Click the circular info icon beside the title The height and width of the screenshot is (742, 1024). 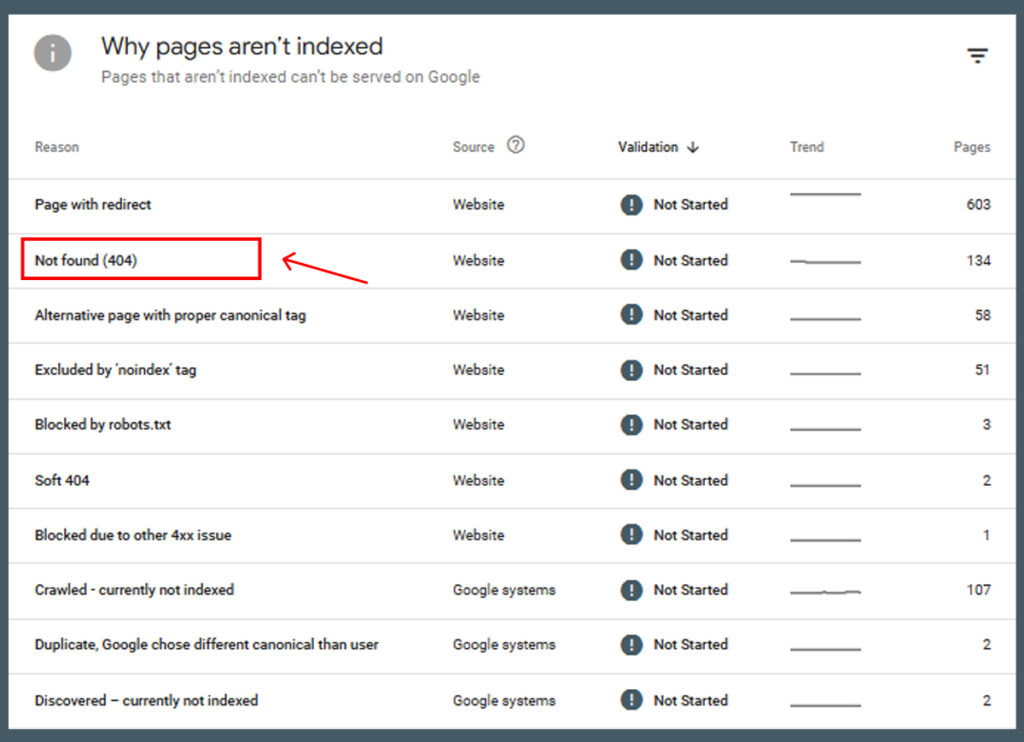pos(52,53)
